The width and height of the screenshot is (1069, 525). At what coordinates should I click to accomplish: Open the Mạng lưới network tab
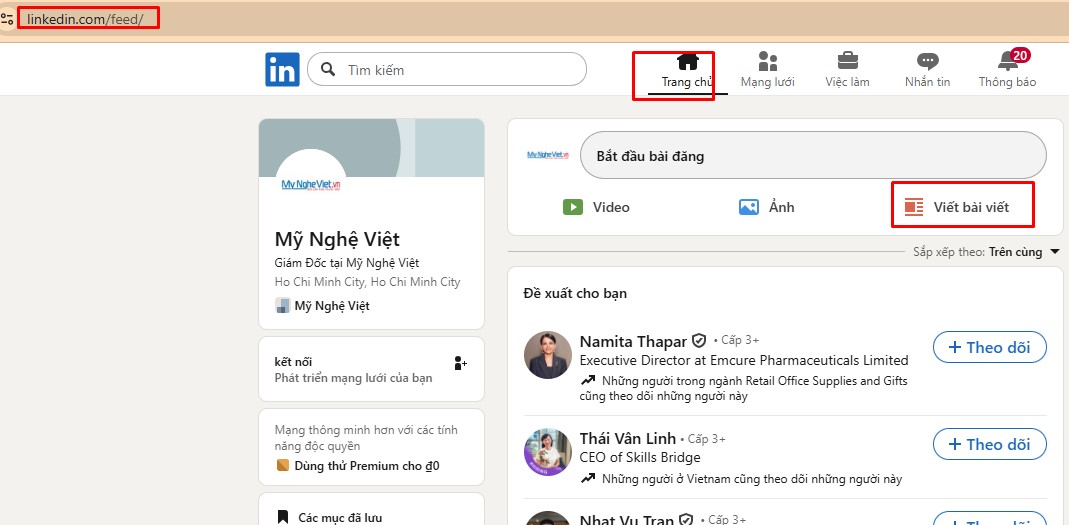pos(768,71)
